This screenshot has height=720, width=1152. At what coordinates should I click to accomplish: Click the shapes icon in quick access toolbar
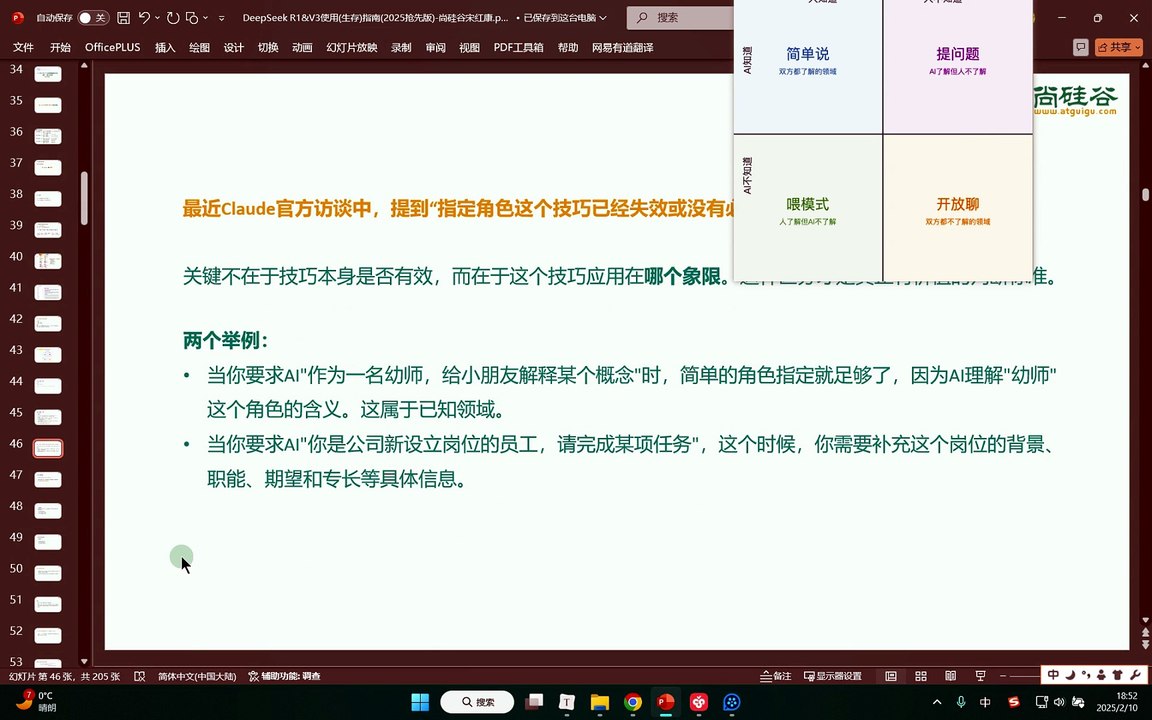point(192,18)
